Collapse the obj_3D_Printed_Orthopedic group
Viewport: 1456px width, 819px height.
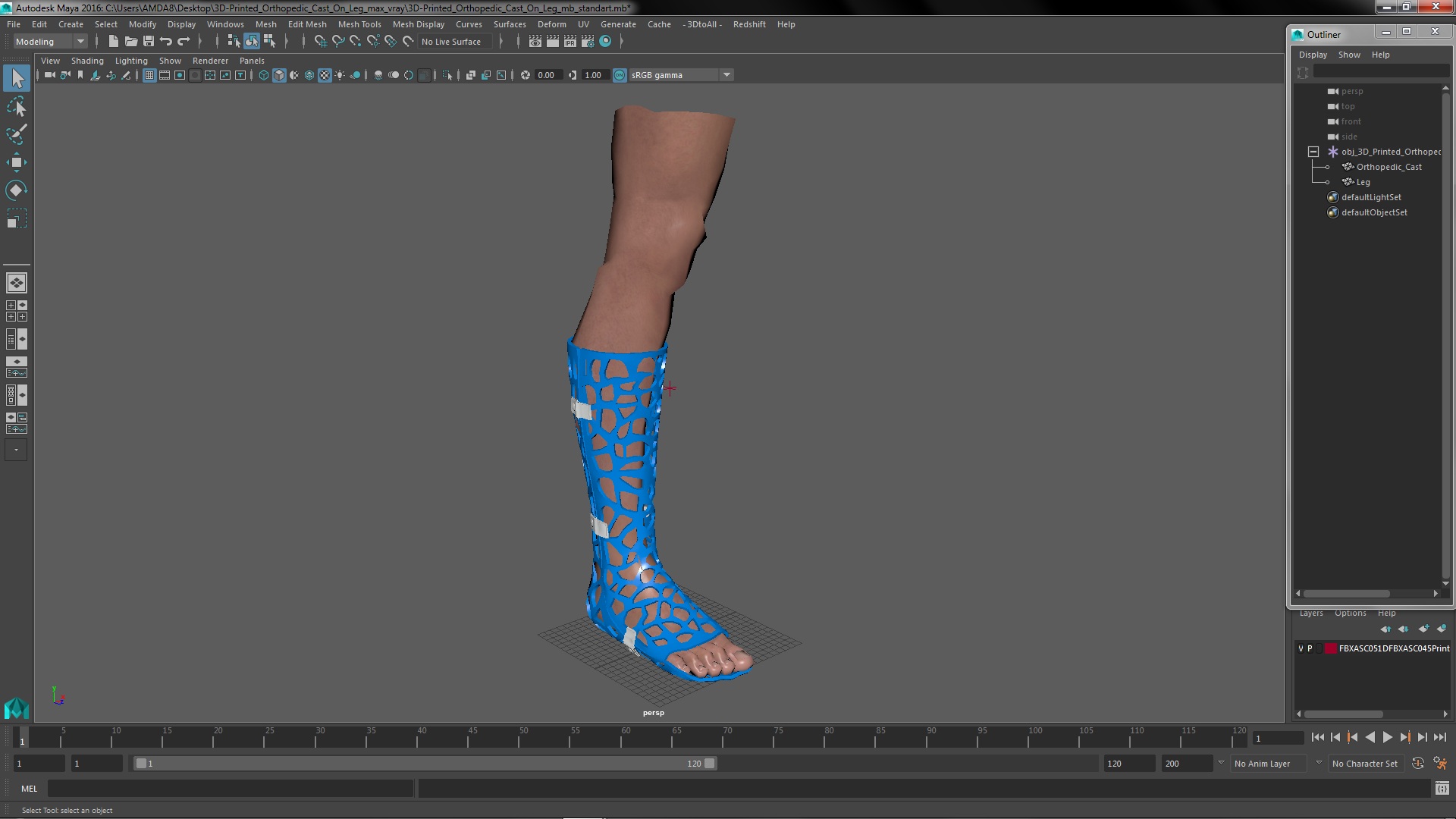[x=1313, y=152]
